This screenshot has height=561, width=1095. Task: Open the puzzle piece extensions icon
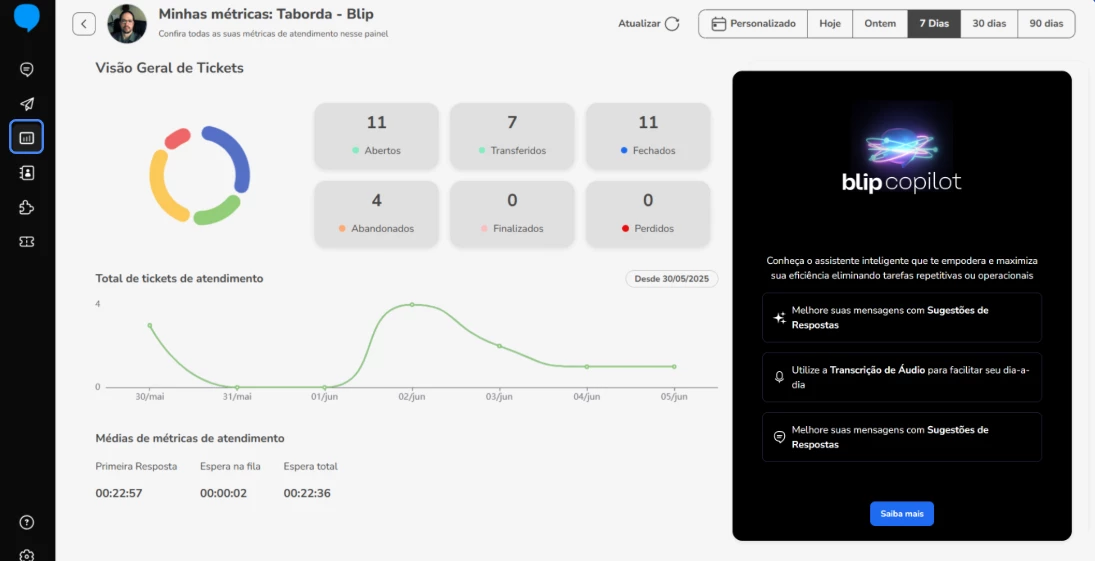(27, 207)
